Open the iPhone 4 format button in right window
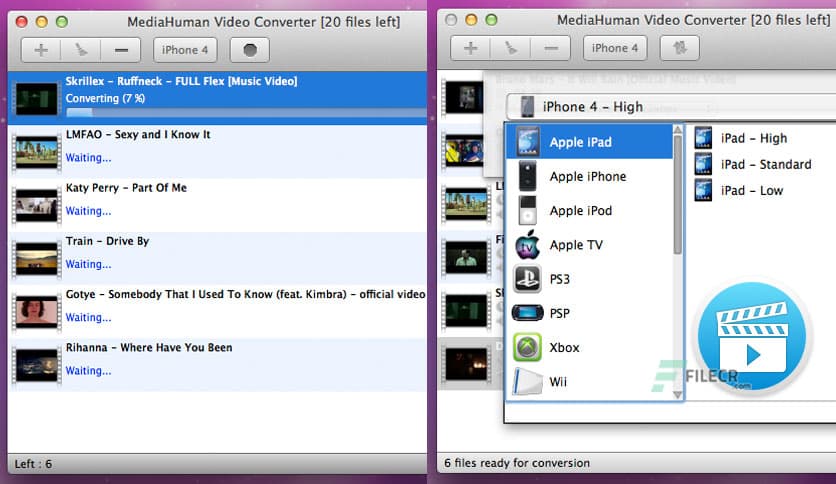This screenshot has width=836, height=484. coord(615,48)
